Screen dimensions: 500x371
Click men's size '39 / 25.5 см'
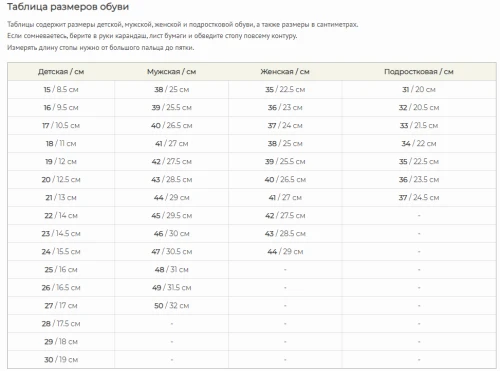[172, 108]
